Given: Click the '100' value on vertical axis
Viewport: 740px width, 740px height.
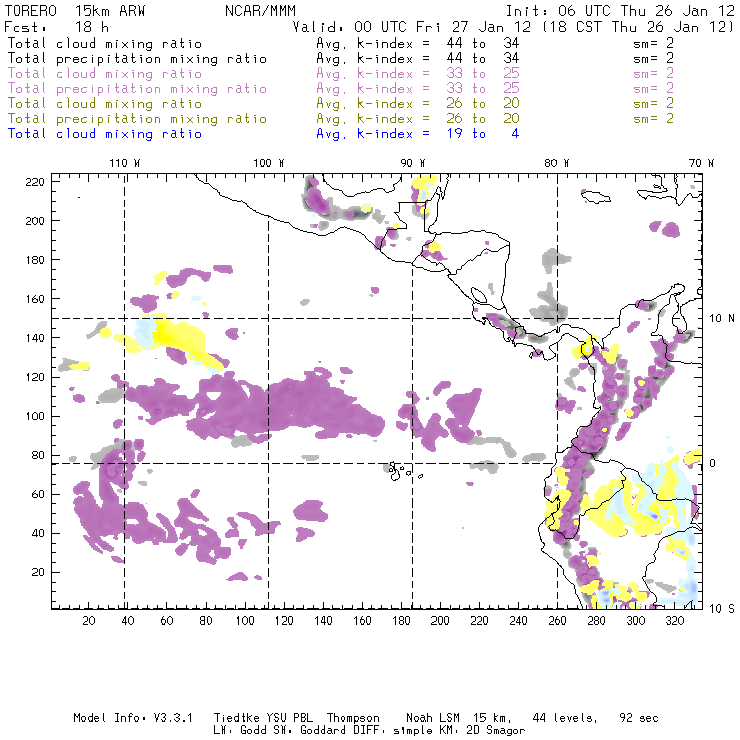Looking at the screenshot, I should point(35,416).
